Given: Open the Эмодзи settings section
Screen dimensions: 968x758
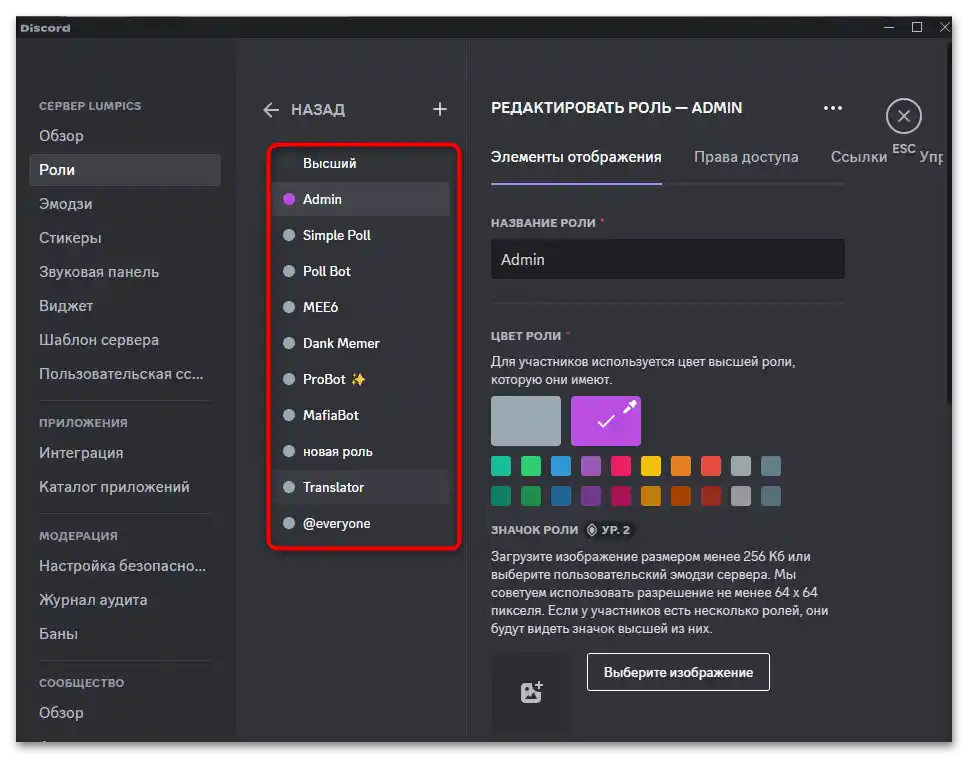Looking at the screenshot, I should 66,204.
